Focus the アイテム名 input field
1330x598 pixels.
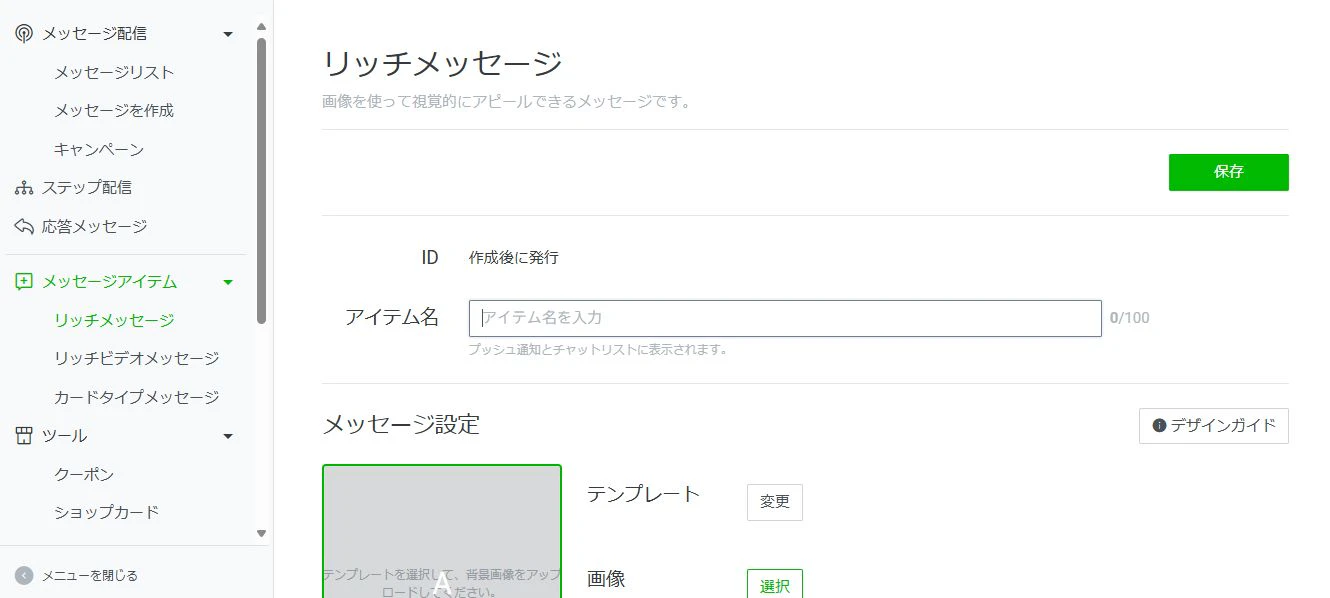click(785, 318)
